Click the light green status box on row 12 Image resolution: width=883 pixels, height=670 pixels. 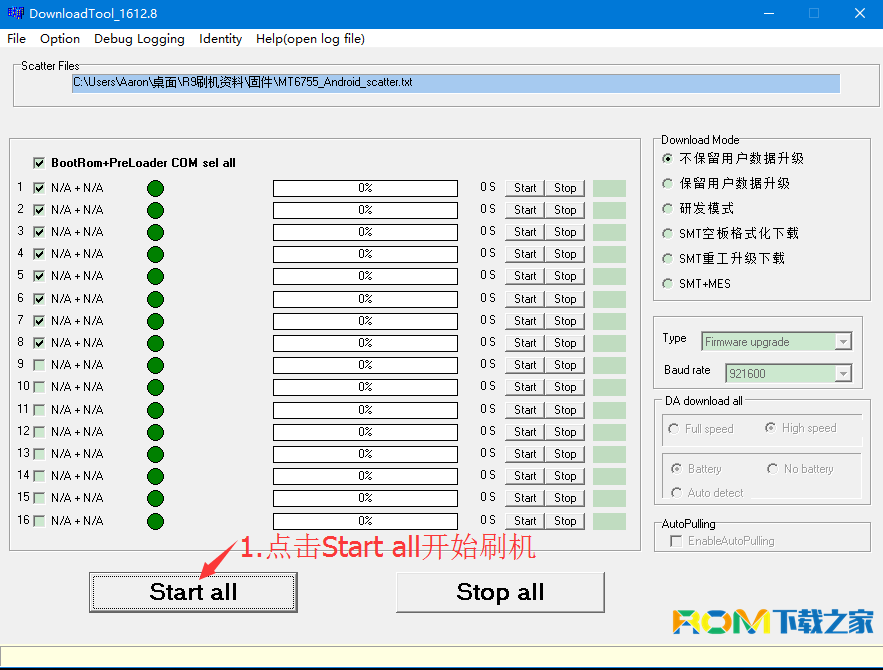point(609,432)
